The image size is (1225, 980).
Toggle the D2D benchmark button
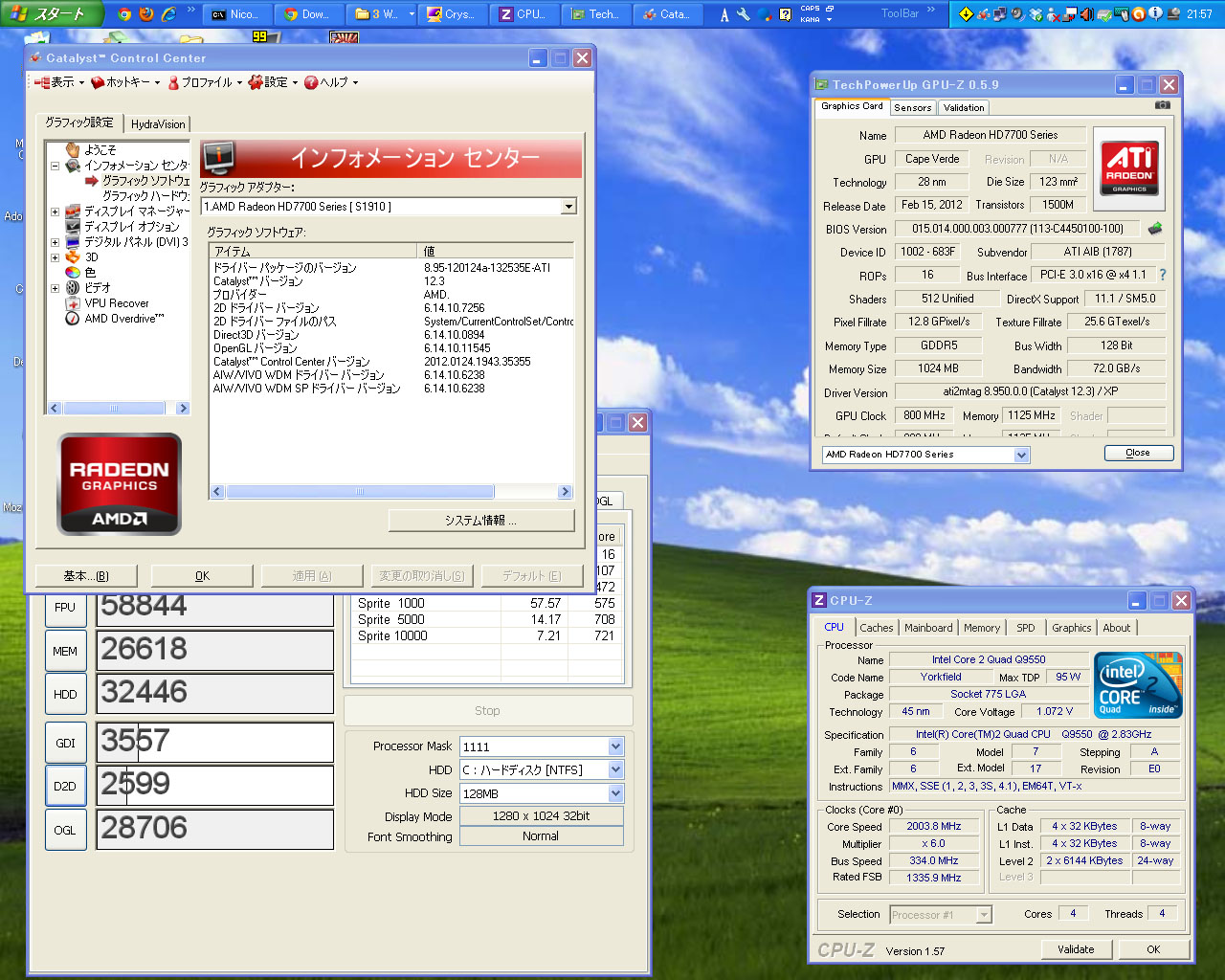point(65,787)
